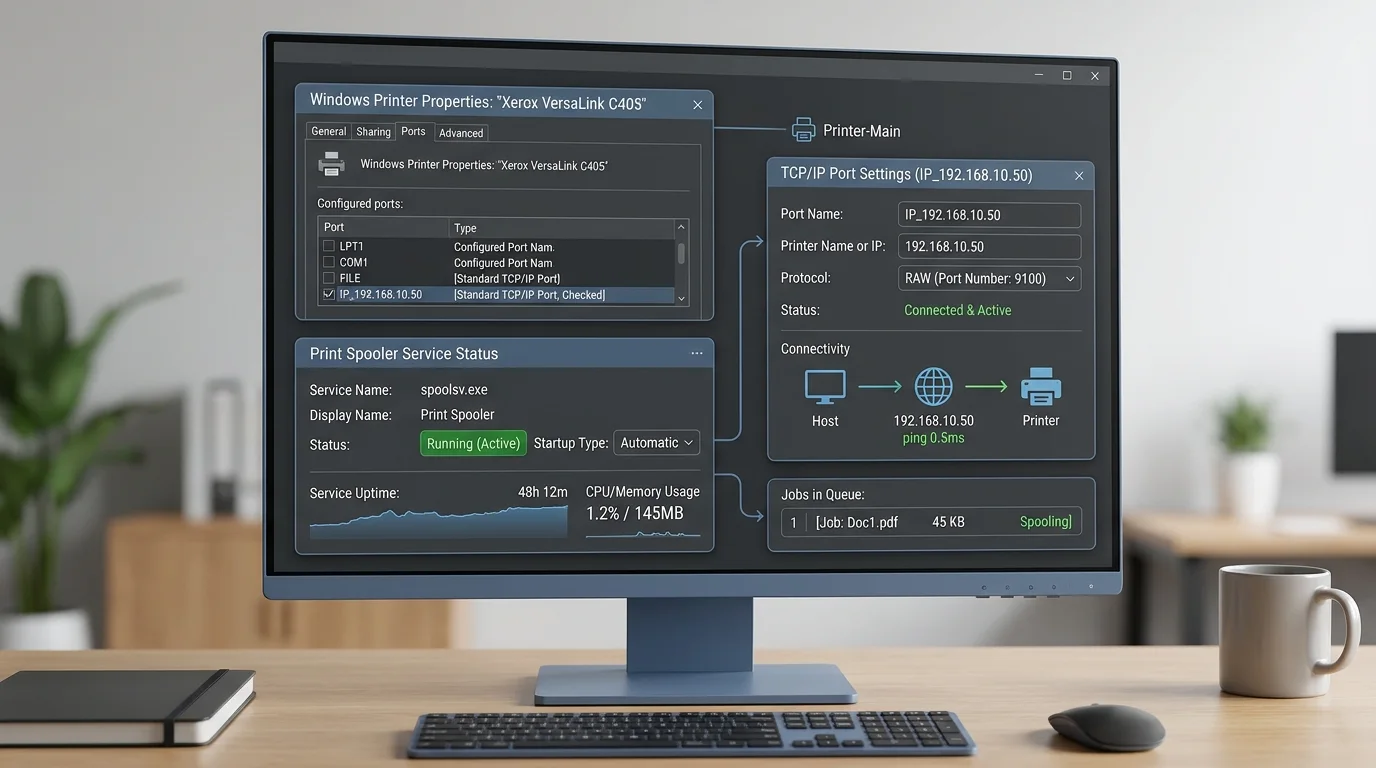The image size is (1376, 768).
Task: Click the printer icon in Printer Properties
Action: click(331, 164)
